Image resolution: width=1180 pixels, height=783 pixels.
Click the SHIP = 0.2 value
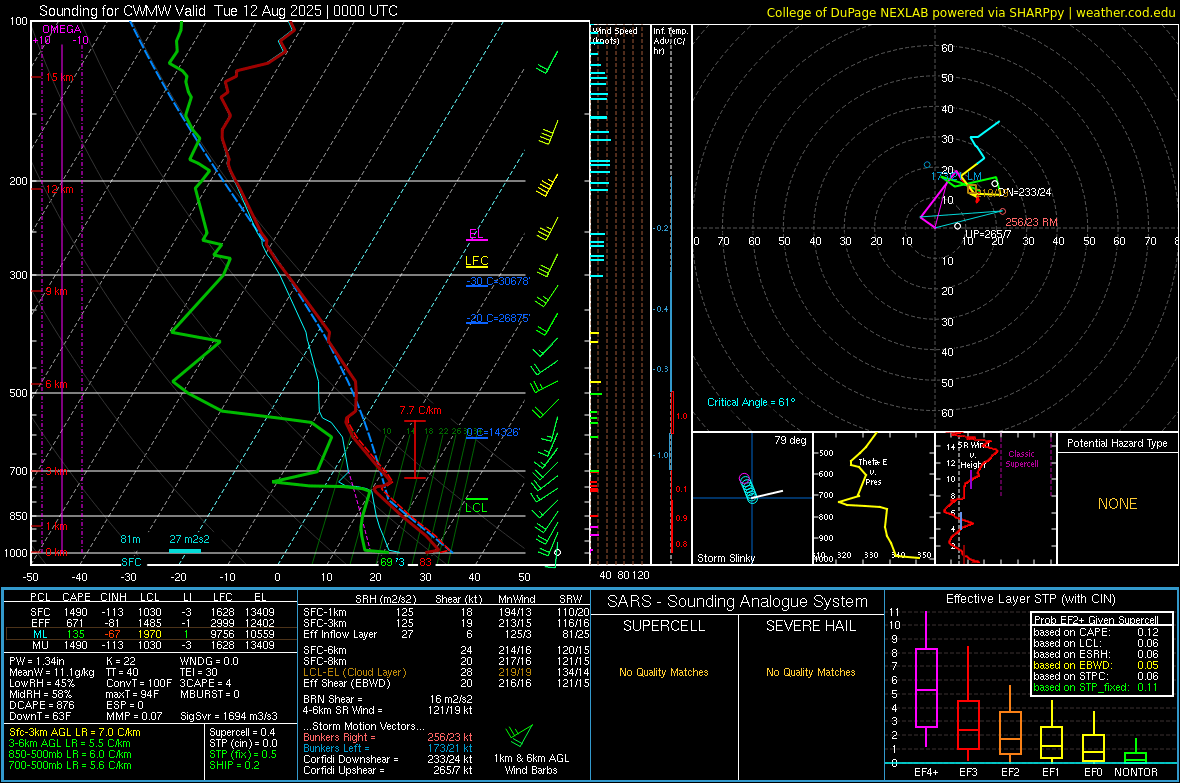(234, 766)
